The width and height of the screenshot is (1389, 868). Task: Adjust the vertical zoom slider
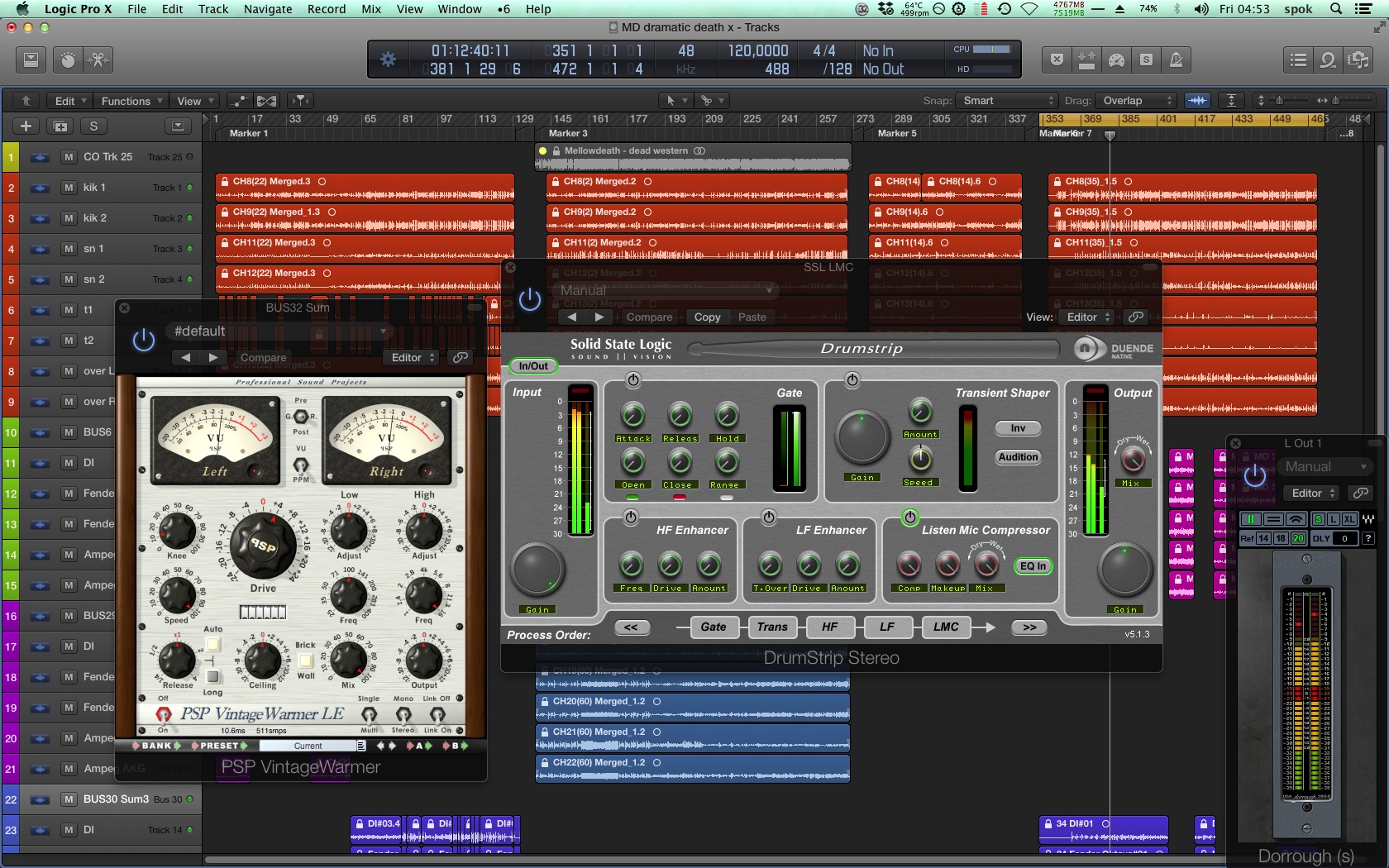pyautogui.click(x=1280, y=101)
